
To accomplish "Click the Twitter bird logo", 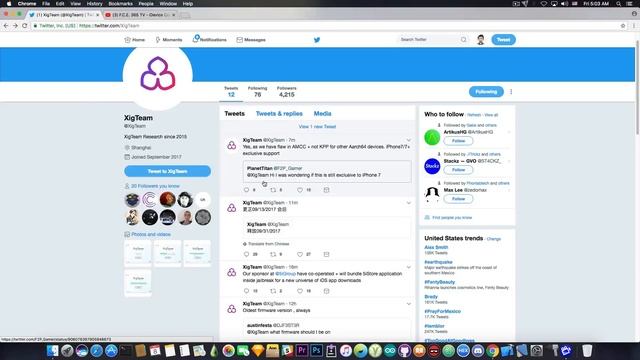I will point(317,40).
